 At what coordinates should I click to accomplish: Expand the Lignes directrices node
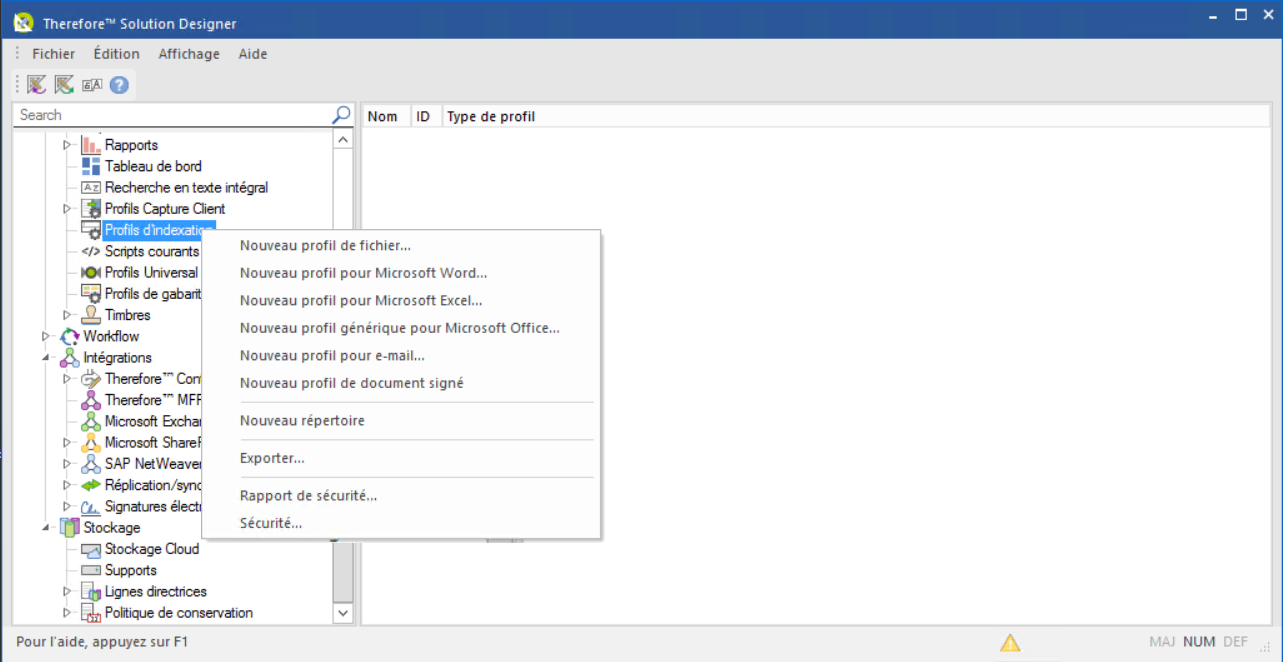(x=67, y=591)
